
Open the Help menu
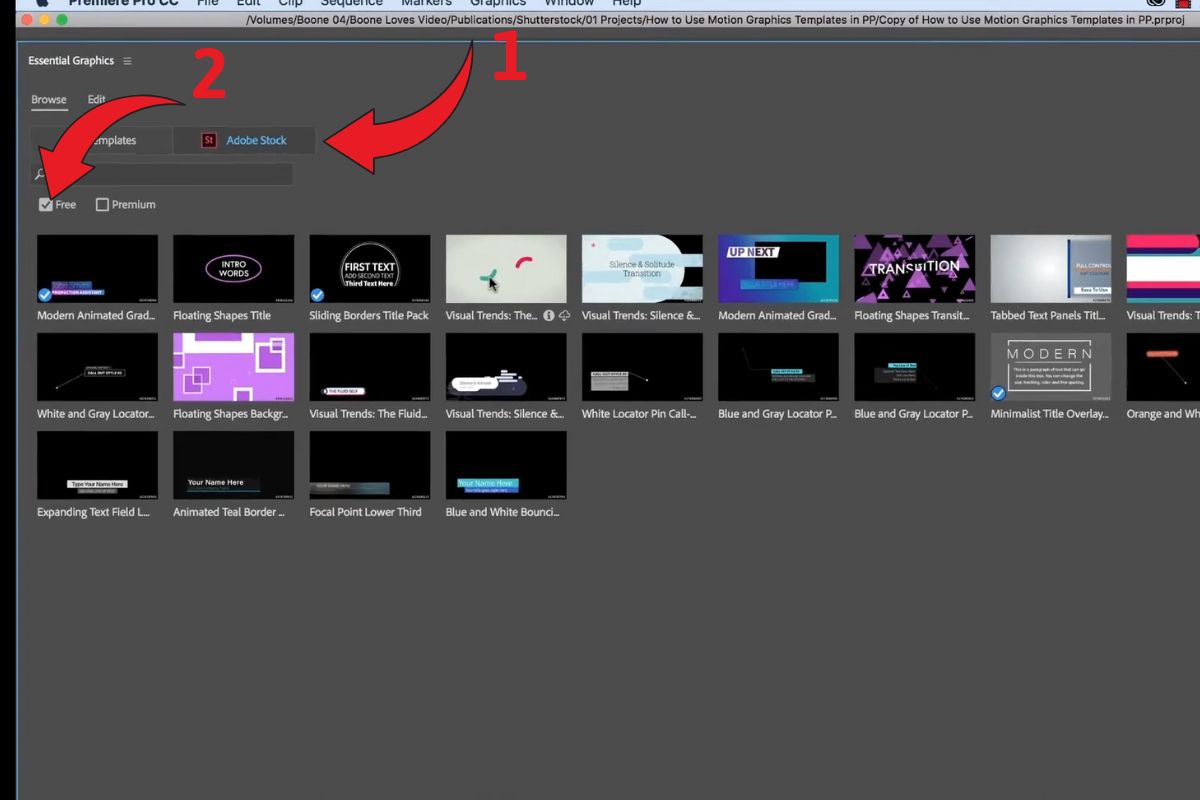pyautogui.click(x=626, y=3)
